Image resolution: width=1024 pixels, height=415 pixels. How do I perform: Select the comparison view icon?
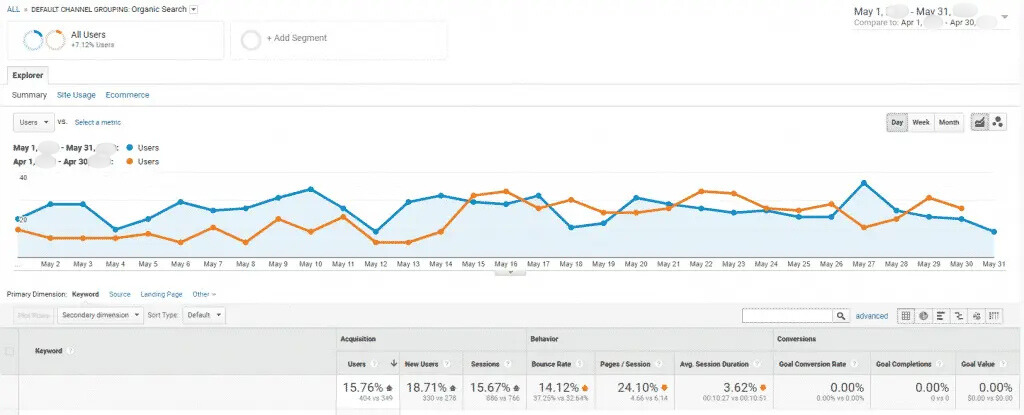[x=959, y=316]
